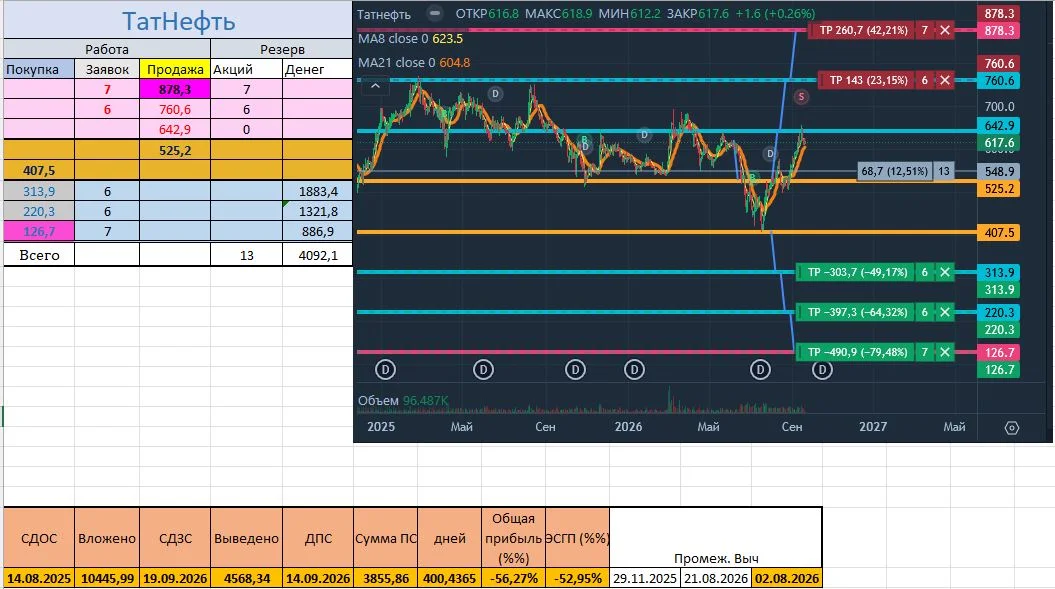Screen dimensions: 1055x589
Task: Click the position label 68,7 (12,51%)
Action: point(895,171)
